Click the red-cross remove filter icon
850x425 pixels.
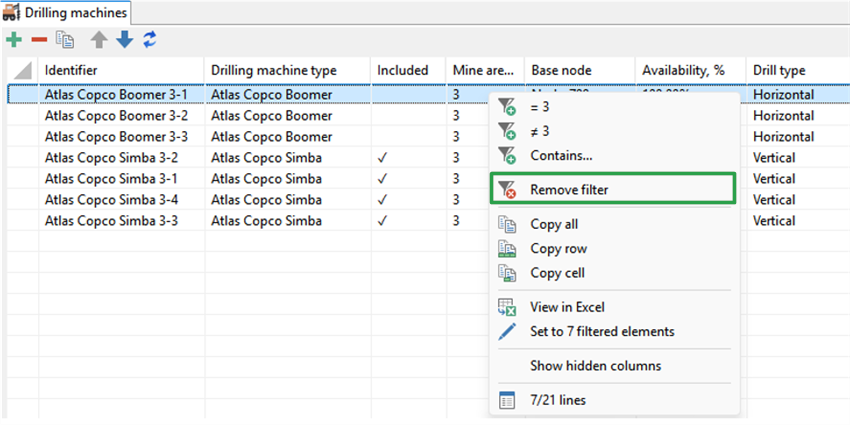(x=507, y=189)
